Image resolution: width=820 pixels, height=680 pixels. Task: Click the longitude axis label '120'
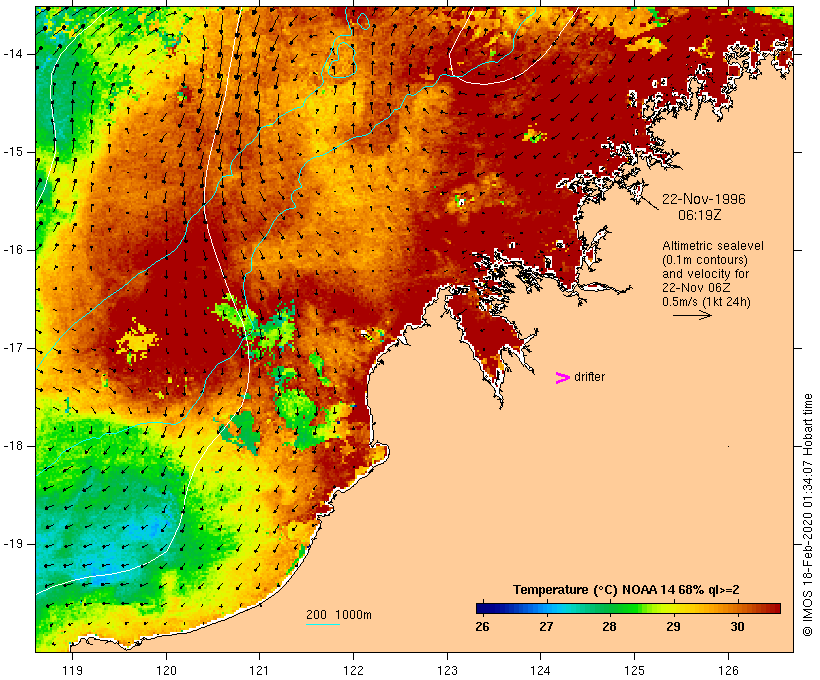tap(166, 670)
